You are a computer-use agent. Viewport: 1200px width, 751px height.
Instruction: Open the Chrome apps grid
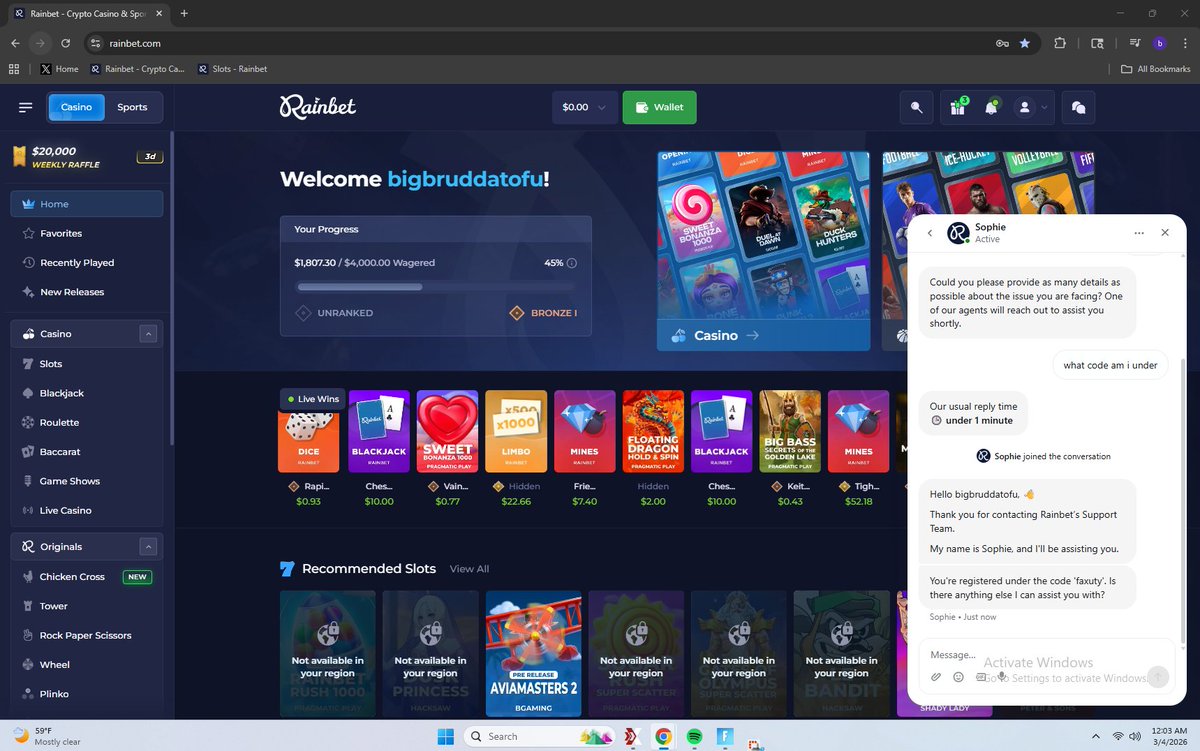[x=14, y=69]
